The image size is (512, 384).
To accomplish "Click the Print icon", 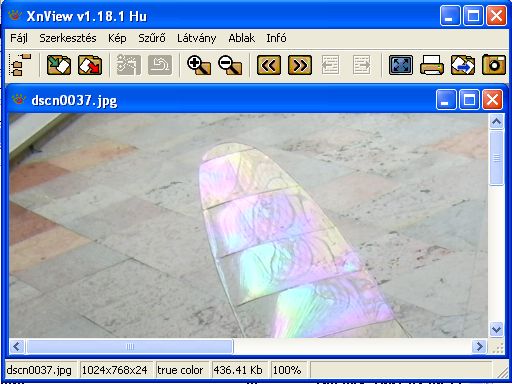I will pyautogui.click(x=432, y=65).
